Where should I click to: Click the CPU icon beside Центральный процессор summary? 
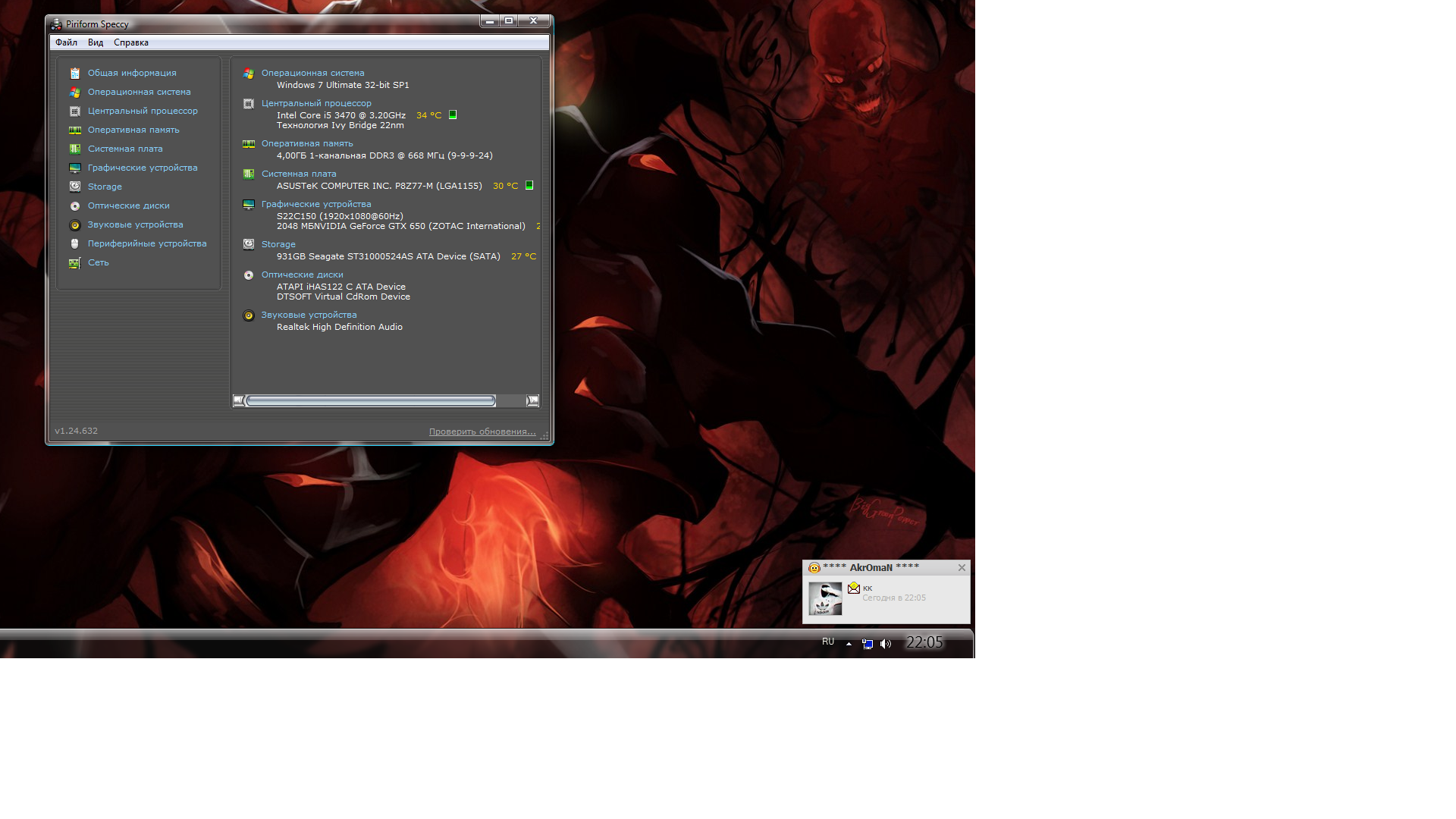pyautogui.click(x=249, y=104)
